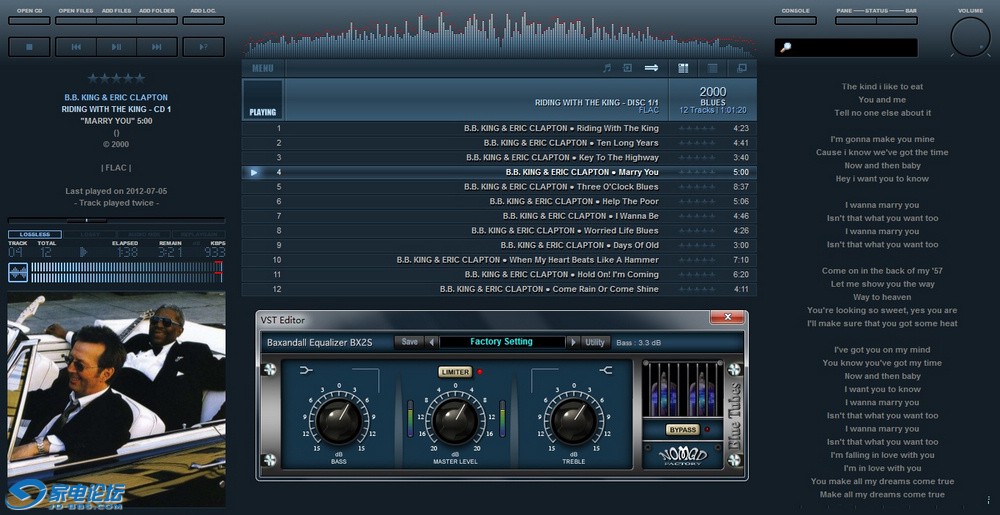The height and width of the screenshot is (515, 1000).
Task: Click the play indicator arrow on track 4
Action: 254,172
